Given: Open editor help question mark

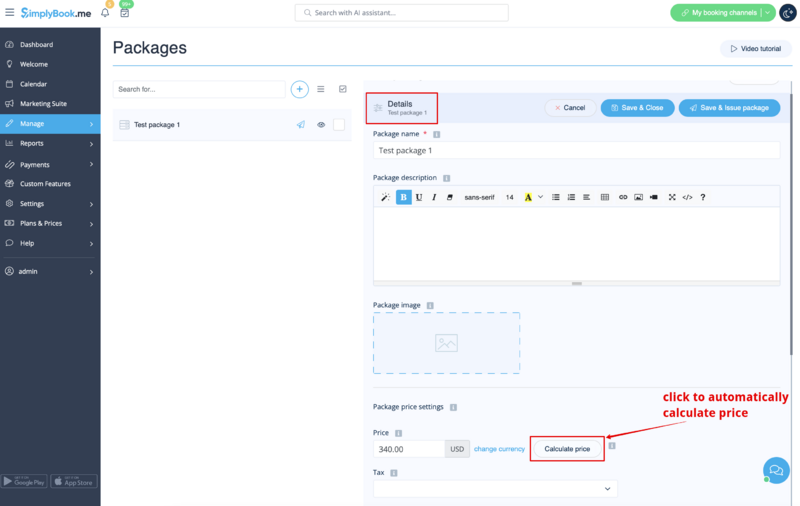Looking at the screenshot, I should point(703,197).
